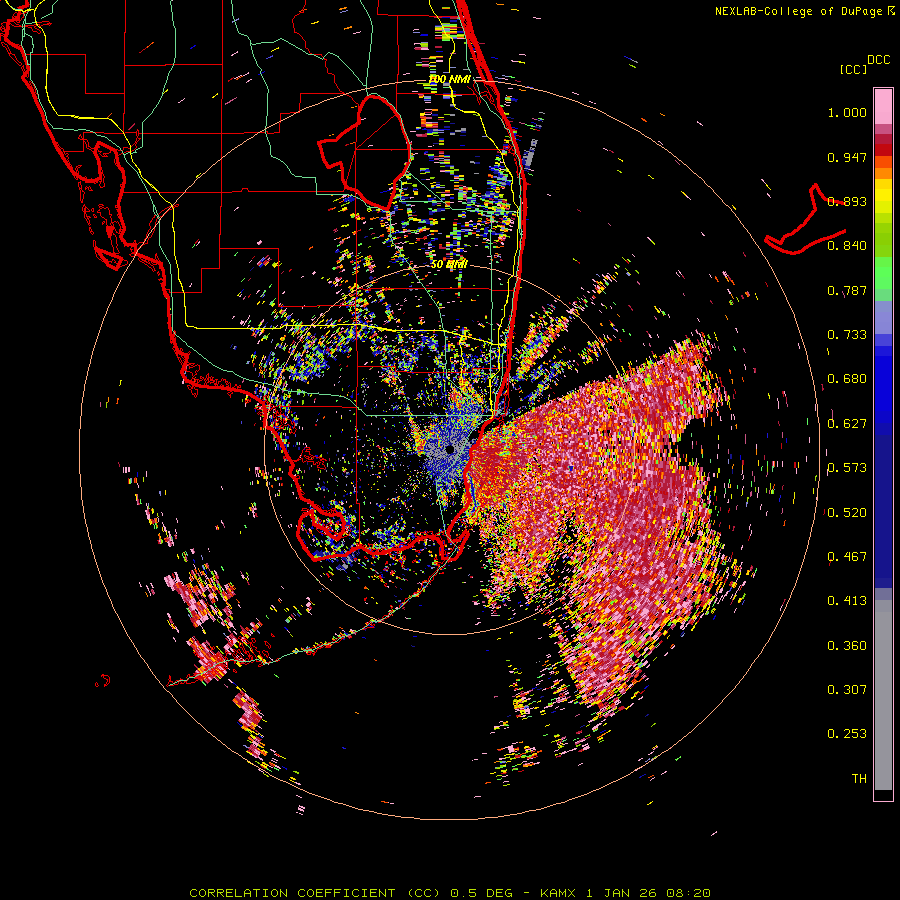The height and width of the screenshot is (900, 900).
Task: Select the 0.627 legend value
Action: 847,424
